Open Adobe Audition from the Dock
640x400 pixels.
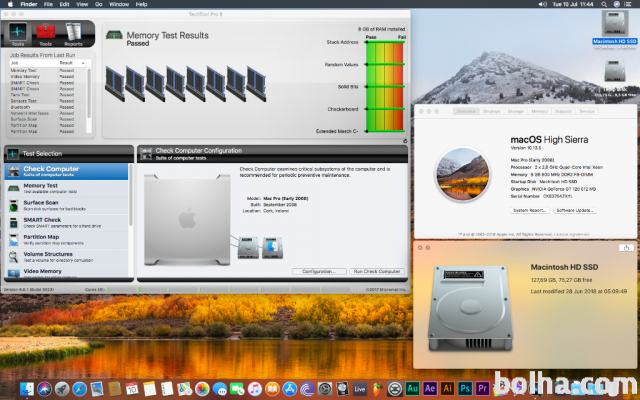(412, 389)
